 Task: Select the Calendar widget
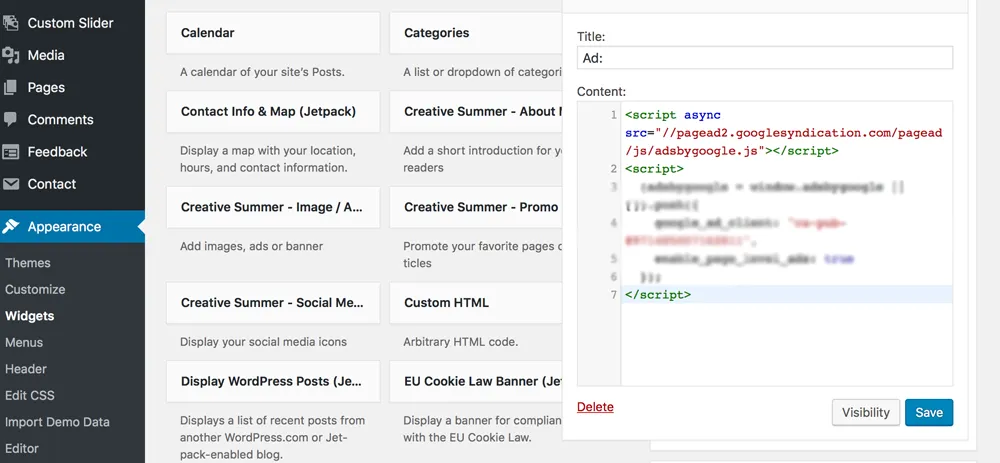pyautogui.click(x=273, y=33)
